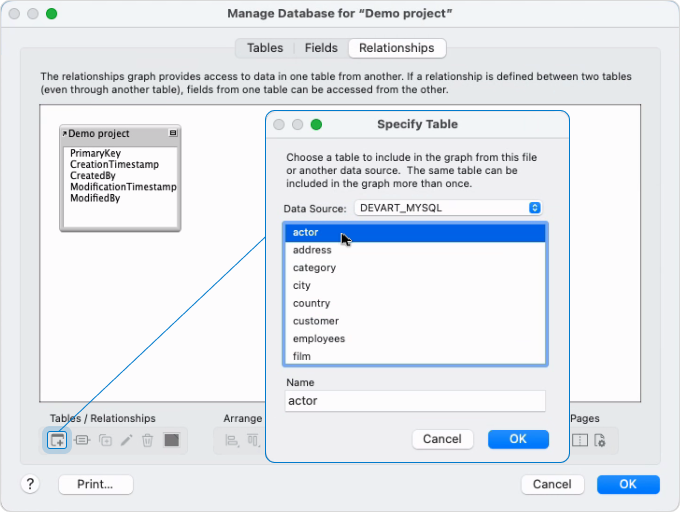Select the CreatedBy field

93,176
